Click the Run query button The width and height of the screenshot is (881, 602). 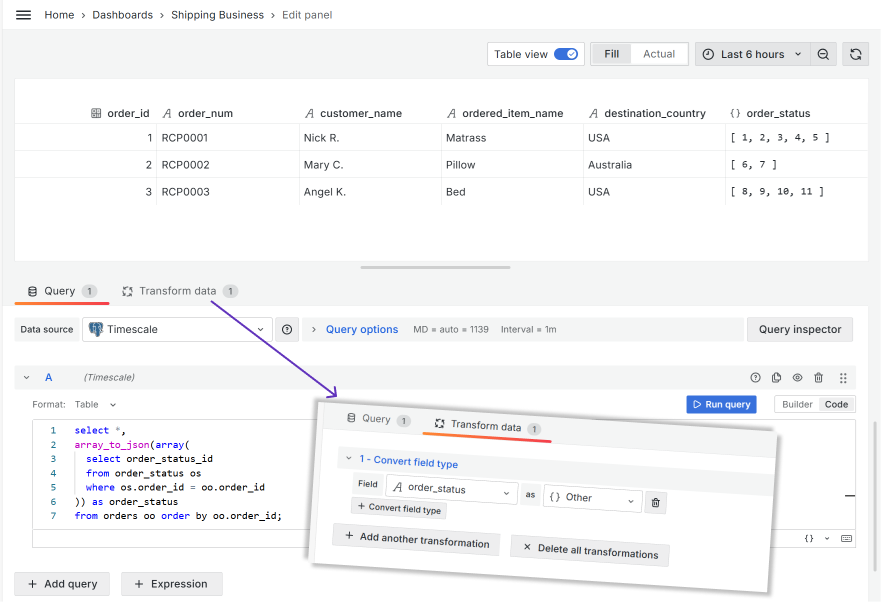[721, 404]
